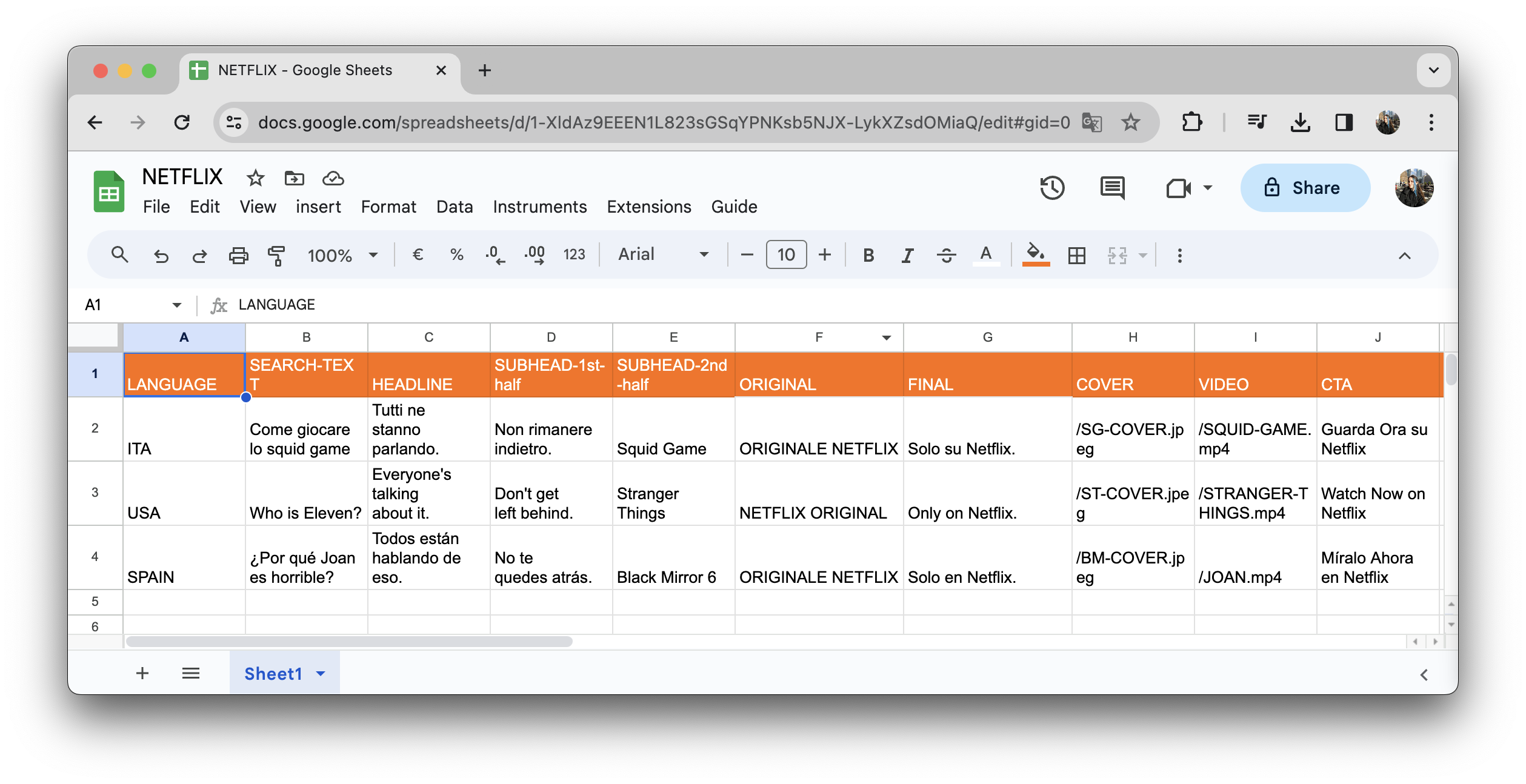Expand the name box dropdown
Image resolution: width=1526 pixels, height=784 pixels.
(176, 305)
